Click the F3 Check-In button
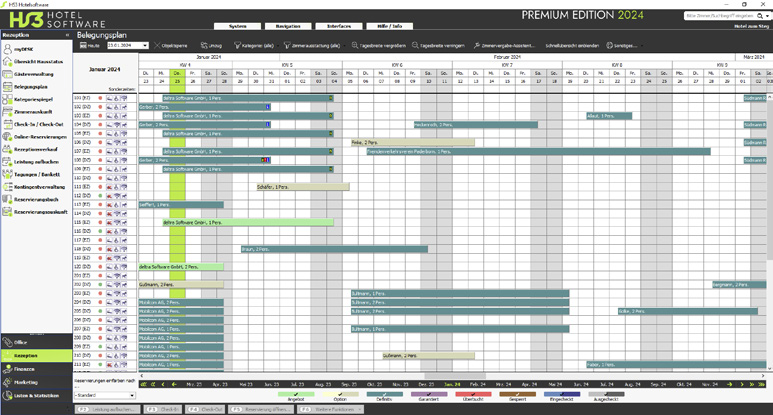The width and height of the screenshot is (773, 415). (163, 410)
